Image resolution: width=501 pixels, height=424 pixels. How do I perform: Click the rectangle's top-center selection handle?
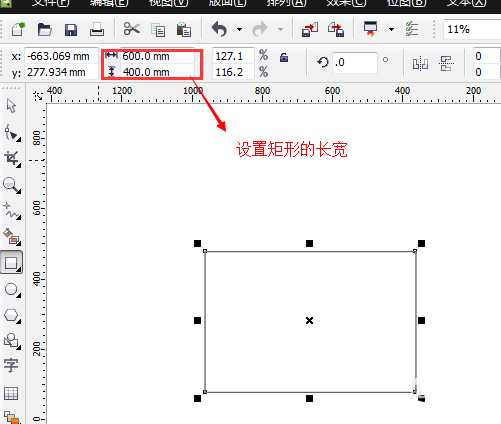[x=309, y=244]
